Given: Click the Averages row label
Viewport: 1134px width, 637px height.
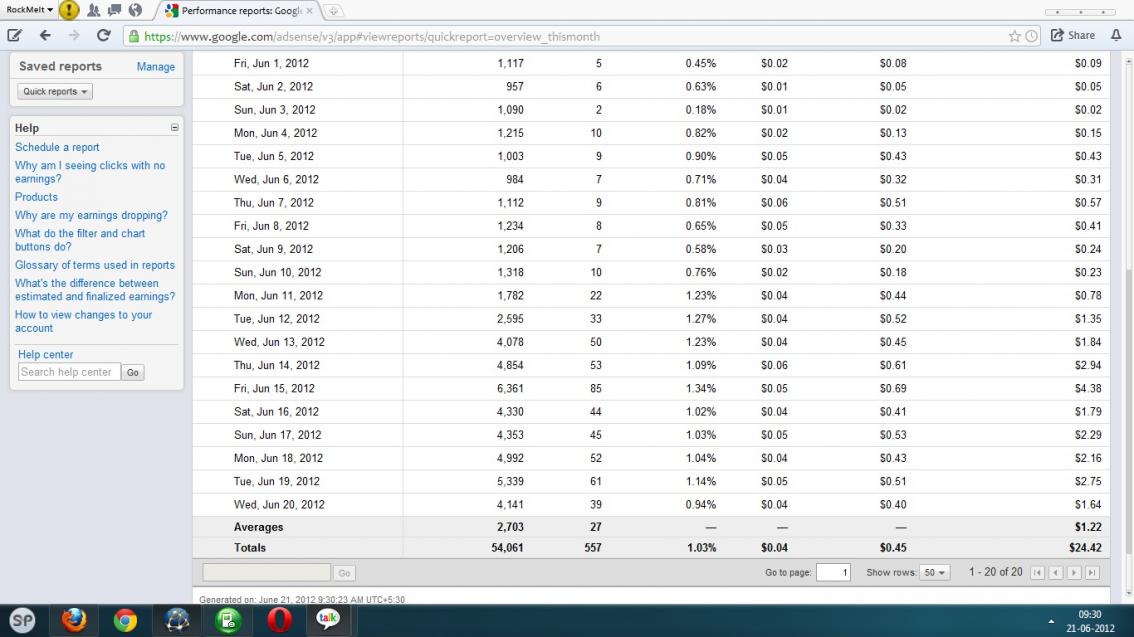Looking at the screenshot, I should click(258, 527).
